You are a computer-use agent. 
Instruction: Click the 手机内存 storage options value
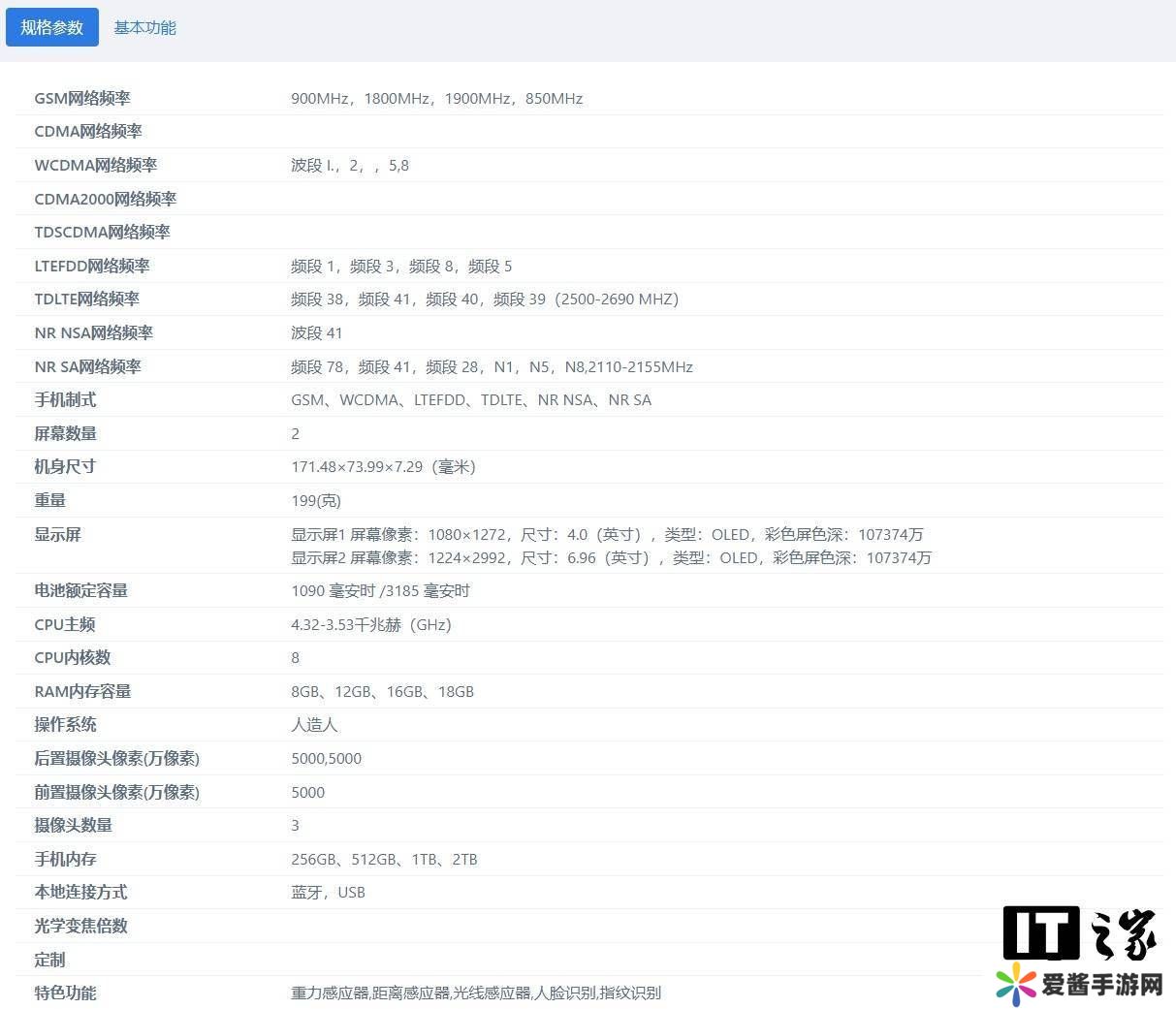[384, 859]
